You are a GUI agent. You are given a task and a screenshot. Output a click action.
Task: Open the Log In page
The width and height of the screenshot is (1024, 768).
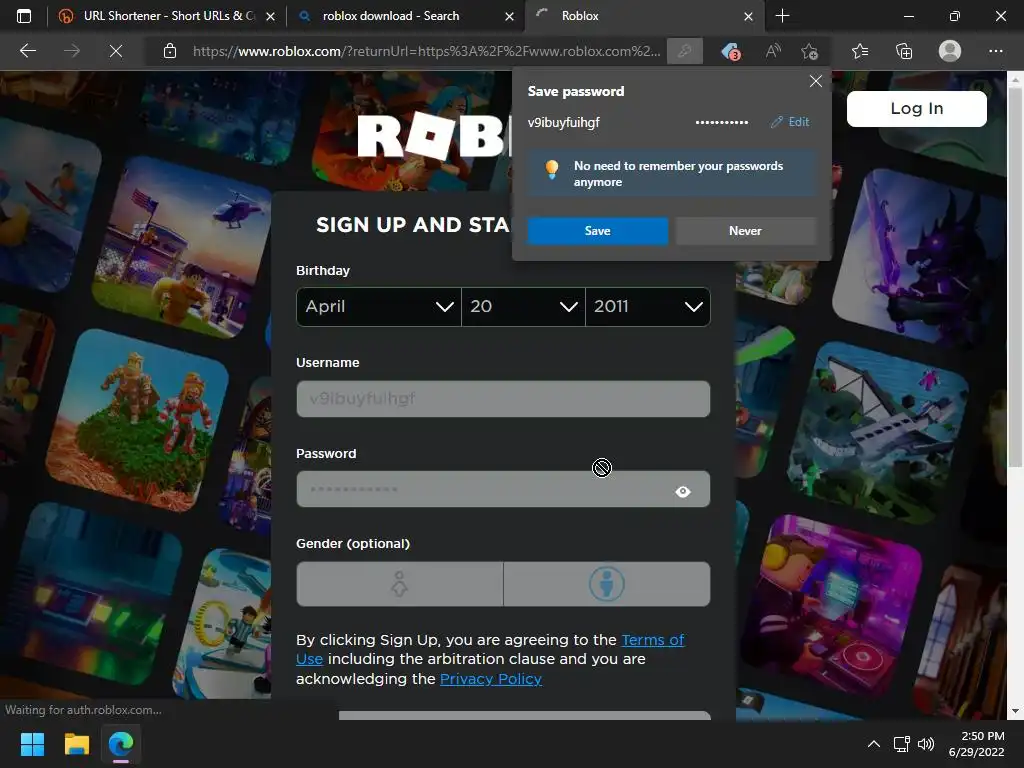(x=916, y=108)
